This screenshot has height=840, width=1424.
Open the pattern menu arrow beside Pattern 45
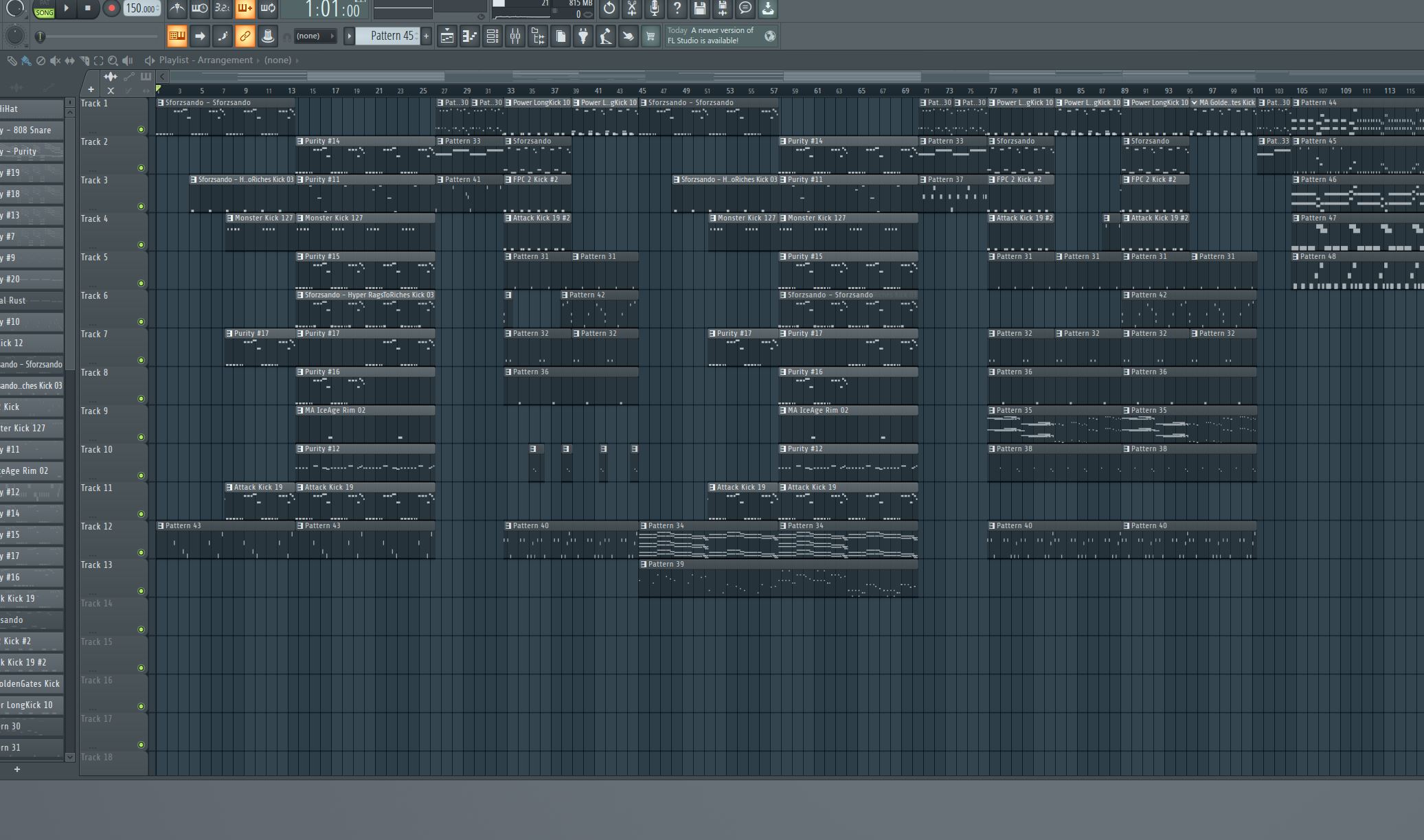point(350,36)
